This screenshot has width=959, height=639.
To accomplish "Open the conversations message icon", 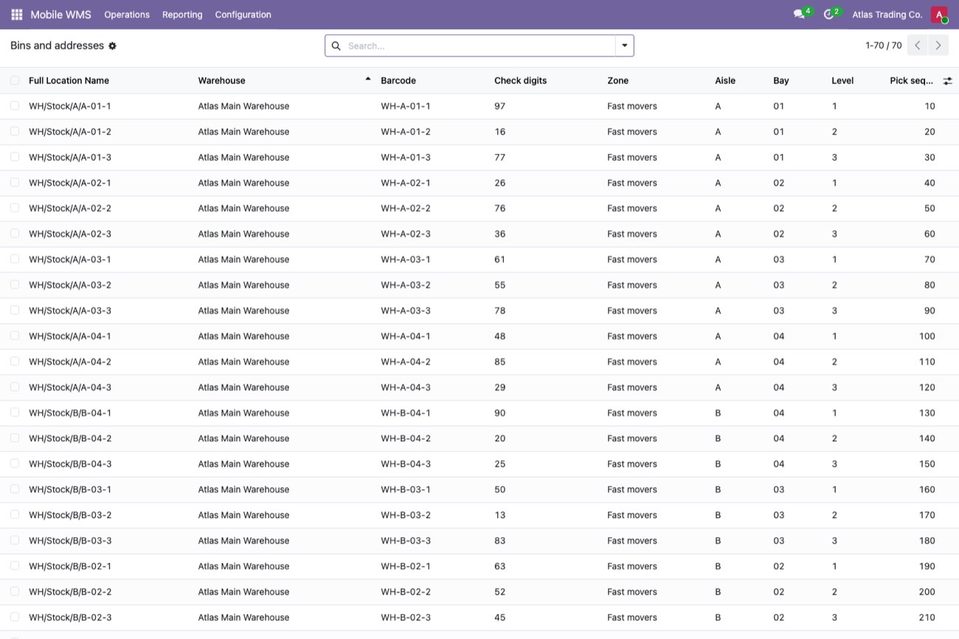I will coord(799,14).
